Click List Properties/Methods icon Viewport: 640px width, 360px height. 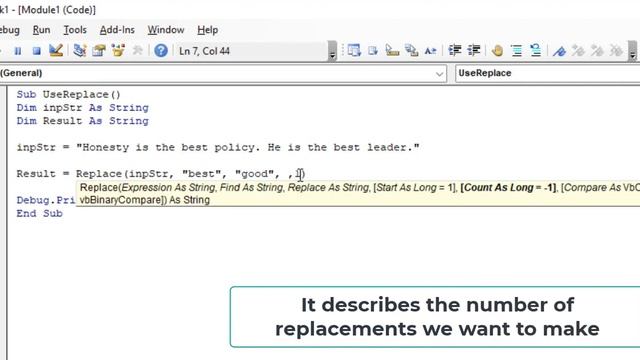[x=354, y=51]
